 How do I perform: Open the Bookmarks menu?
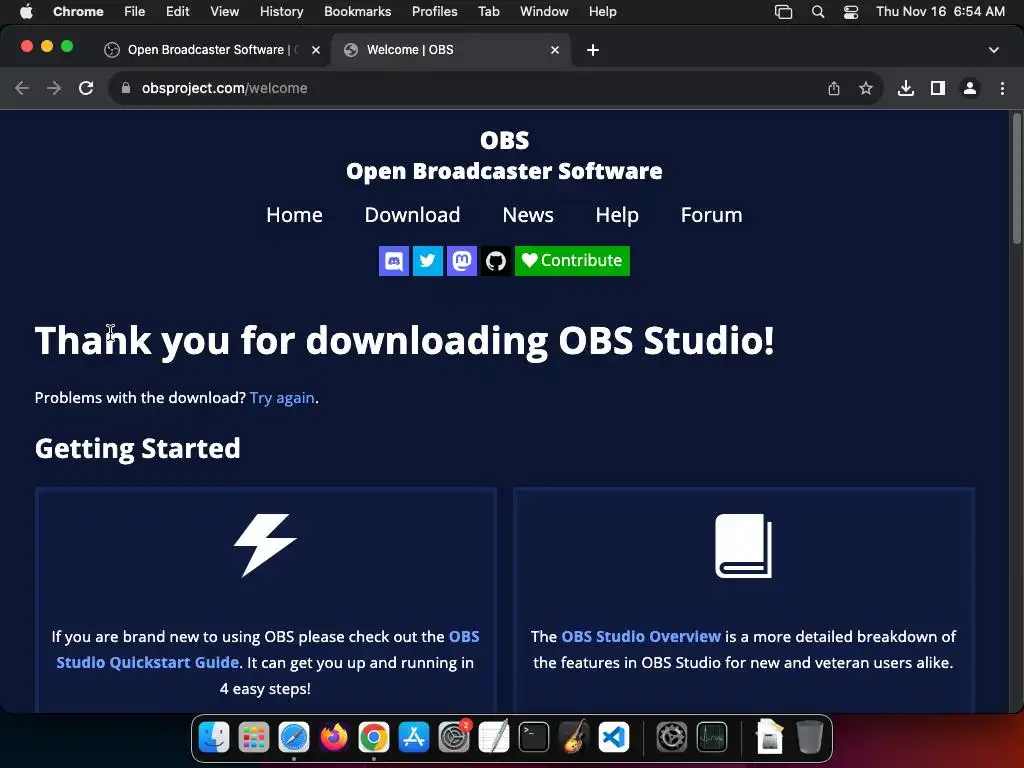pyautogui.click(x=358, y=12)
